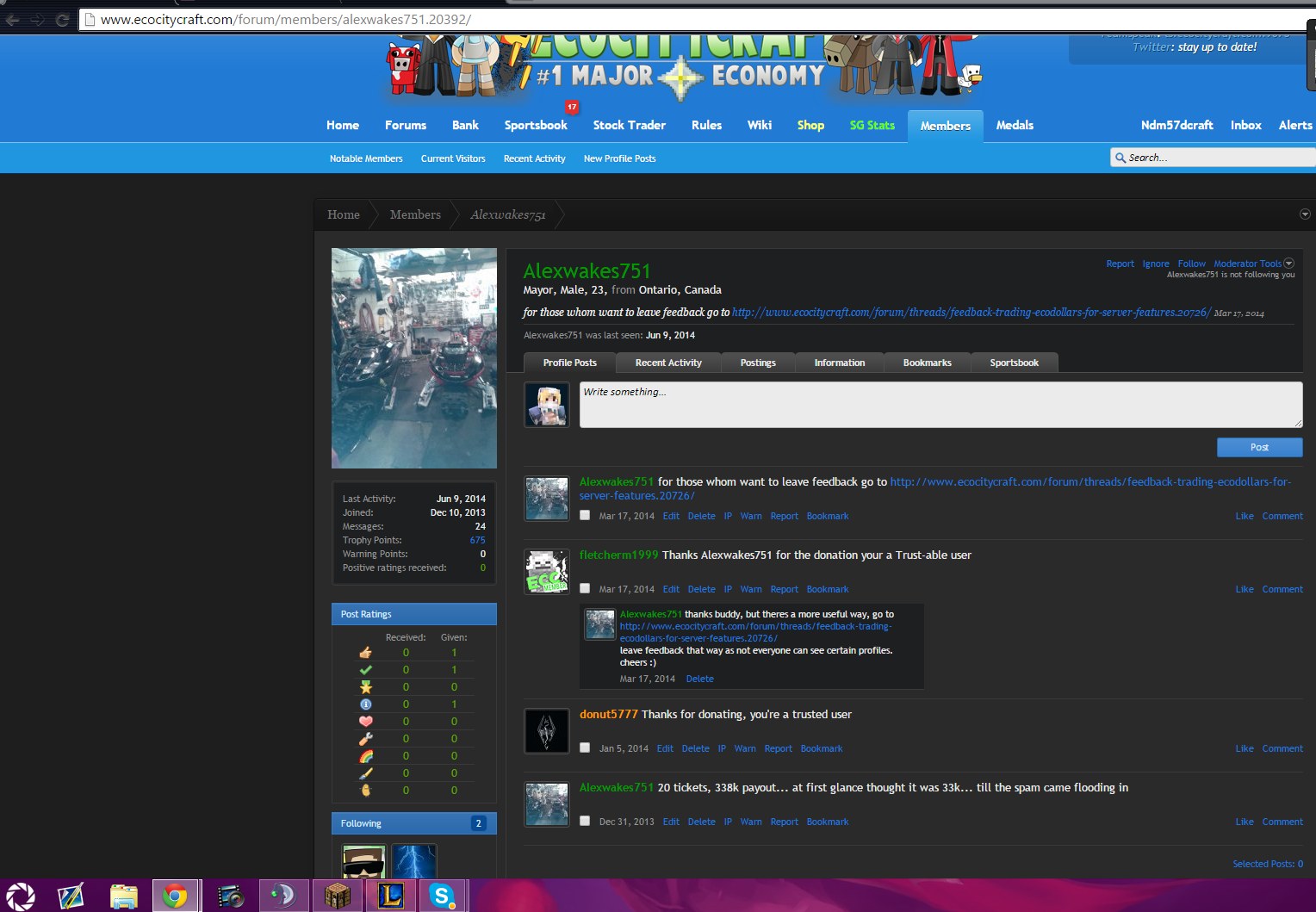The height and width of the screenshot is (912, 1316).
Task: Delete Alexwakes751's comment reply dated Mar 17
Action: [700, 679]
